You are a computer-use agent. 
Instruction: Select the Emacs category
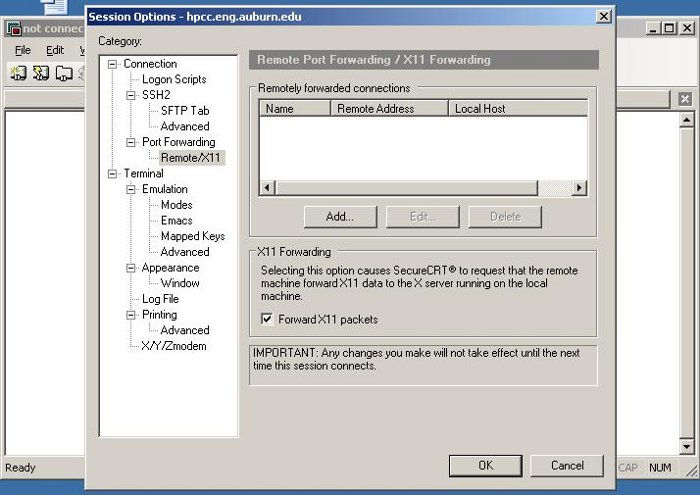[x=176, y=220]
